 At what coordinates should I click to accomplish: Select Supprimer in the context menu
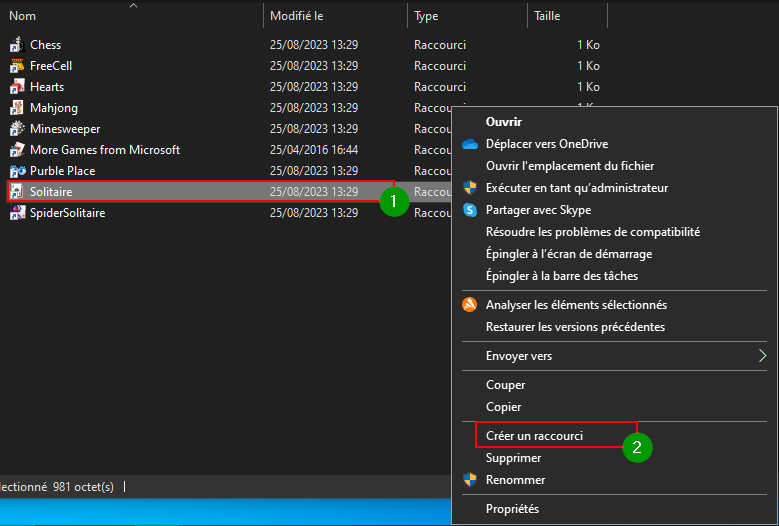513,458
